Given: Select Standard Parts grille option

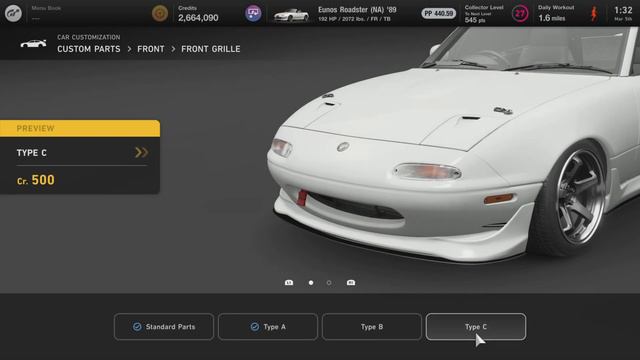Looking at the screenshot, I should pyautogui.click(x=164, y=327).
